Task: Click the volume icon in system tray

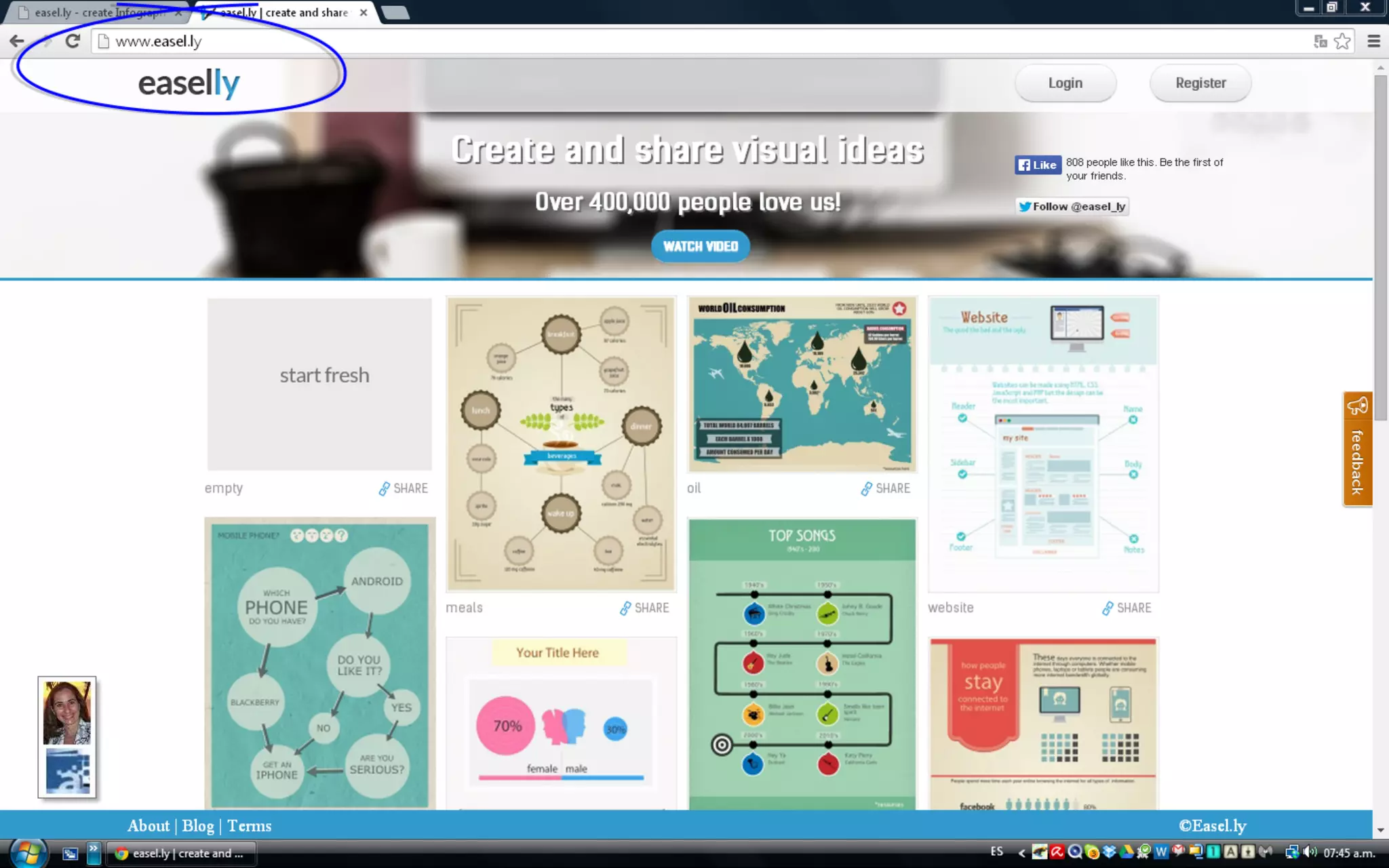Action: tap(1310, 852)
